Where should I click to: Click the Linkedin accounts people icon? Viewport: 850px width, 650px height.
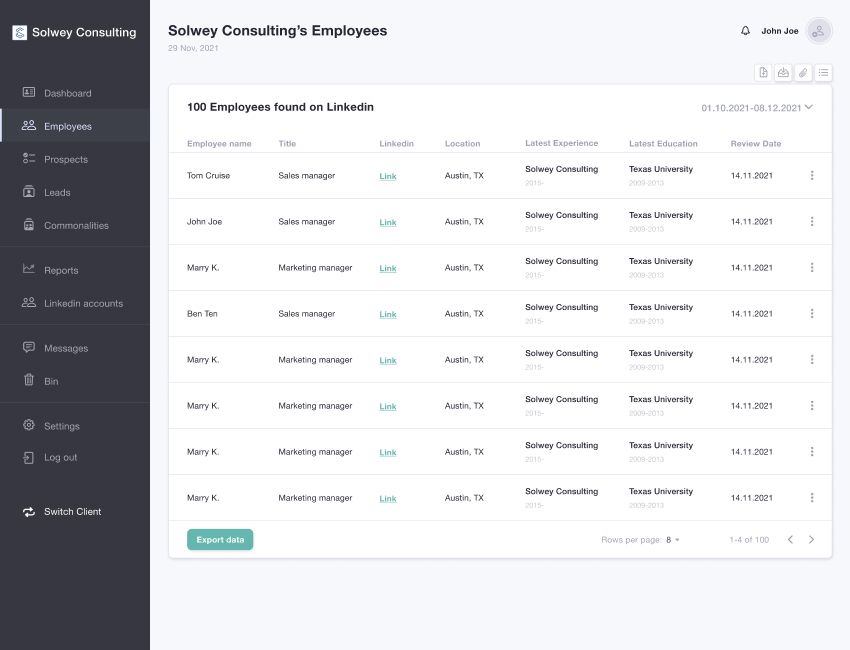29,303
